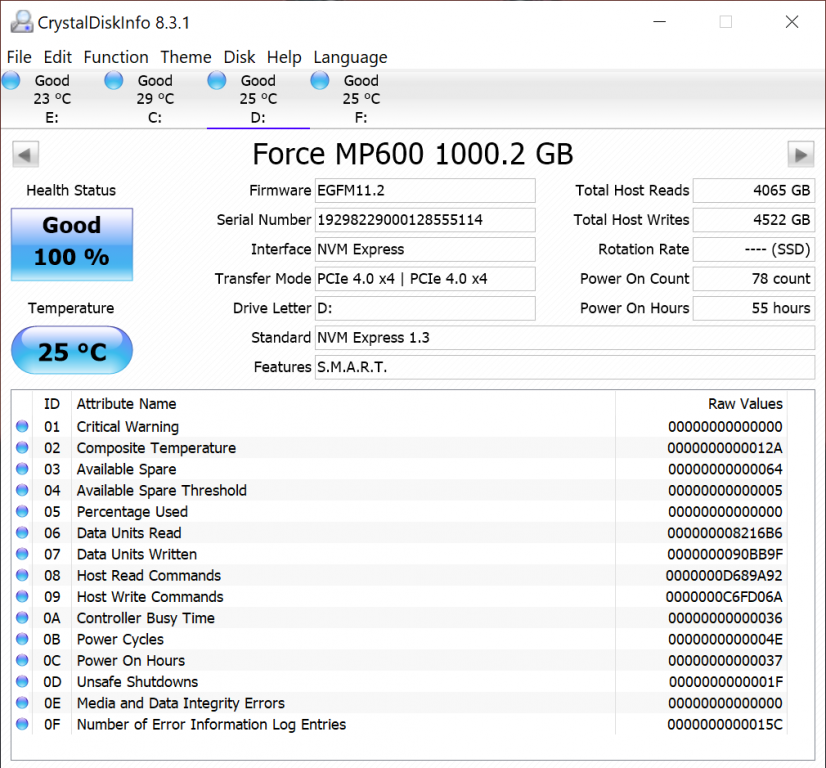Click the Good 100 % health status button

(72, 243)
